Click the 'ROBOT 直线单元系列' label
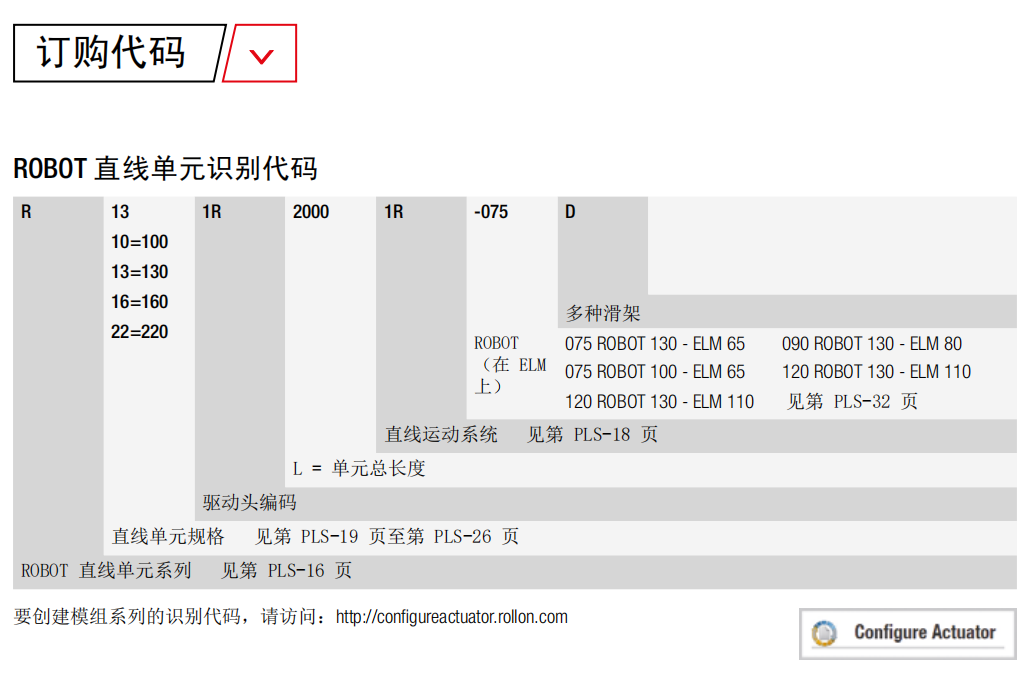Image resolution: width=1031 pixels, height=690 pixels. click(x=106, y=571)
